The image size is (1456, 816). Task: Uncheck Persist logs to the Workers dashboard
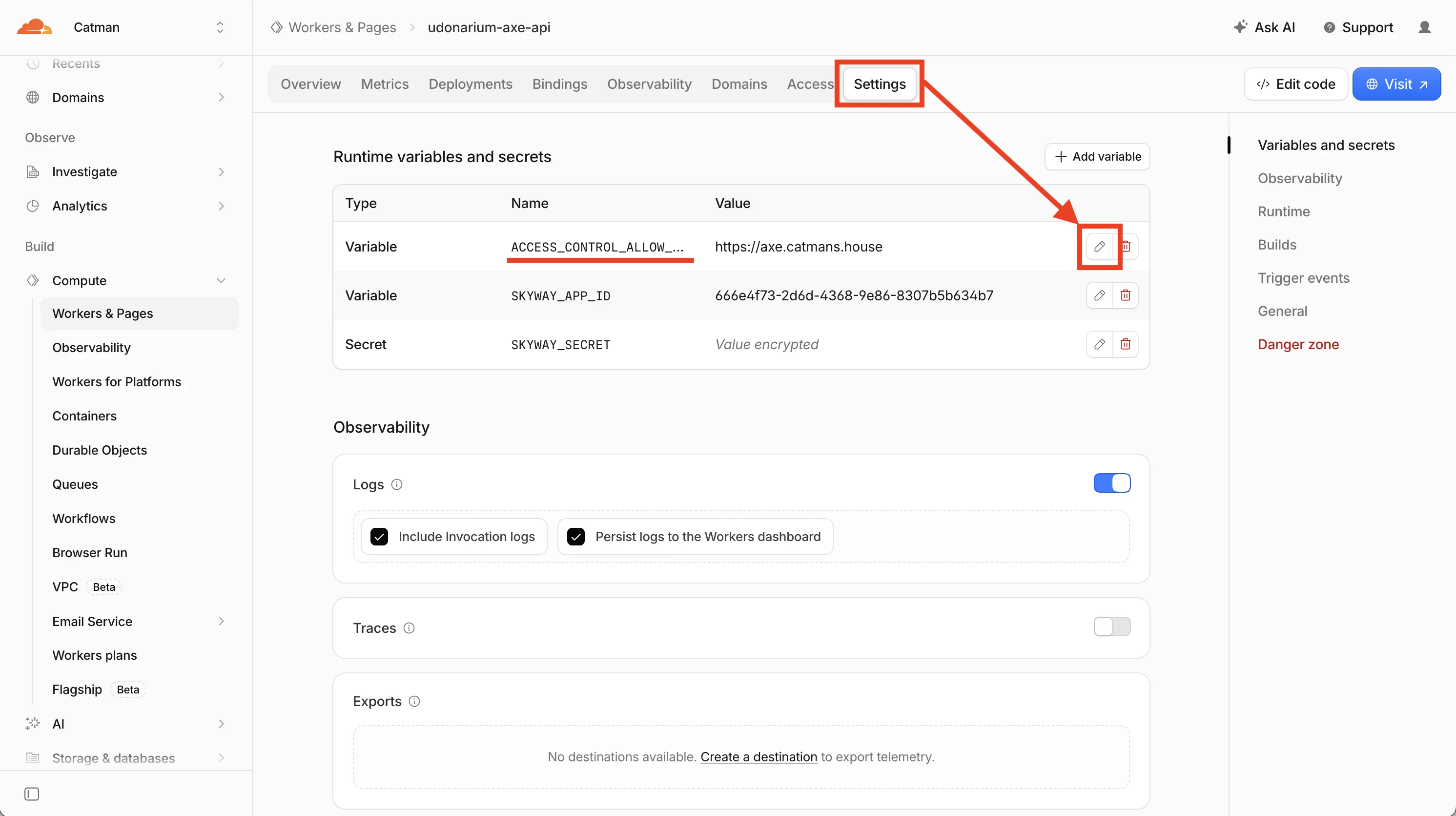pos(576,537)
